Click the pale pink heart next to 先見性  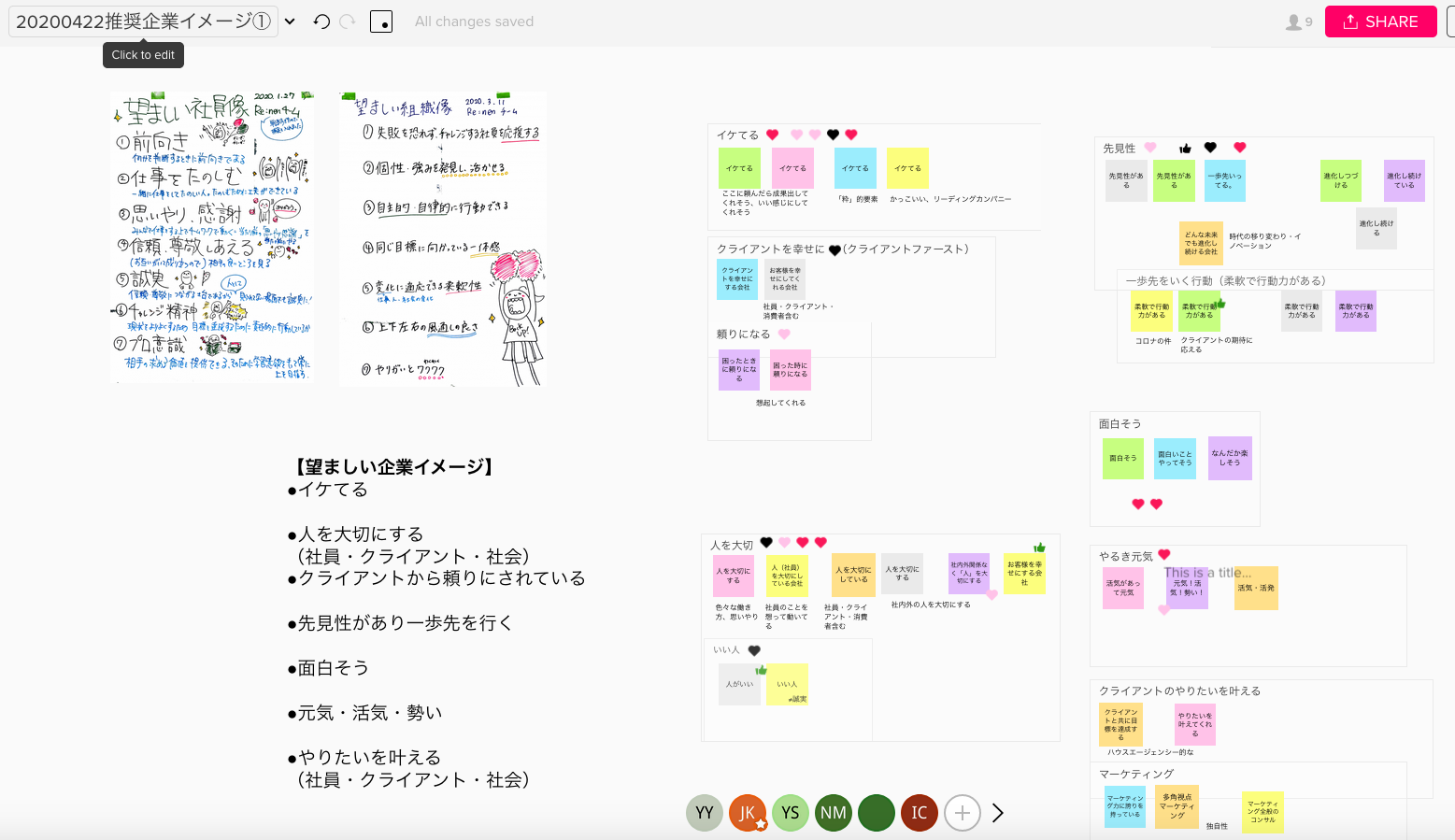click(x=1150, y=148)
